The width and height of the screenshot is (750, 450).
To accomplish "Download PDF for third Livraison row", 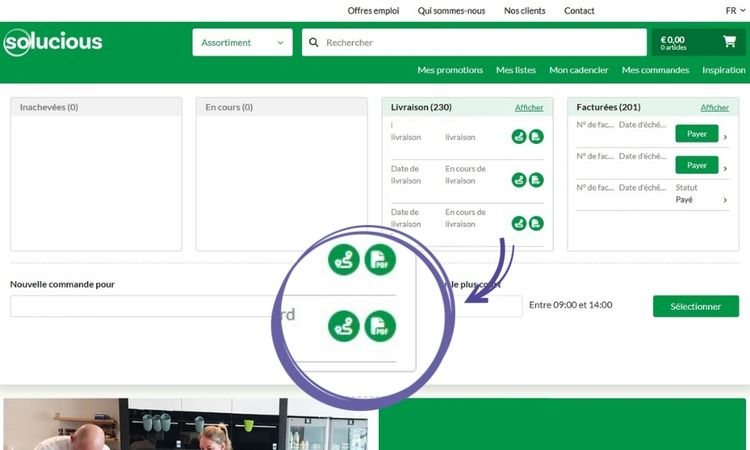I will point(536,223).
